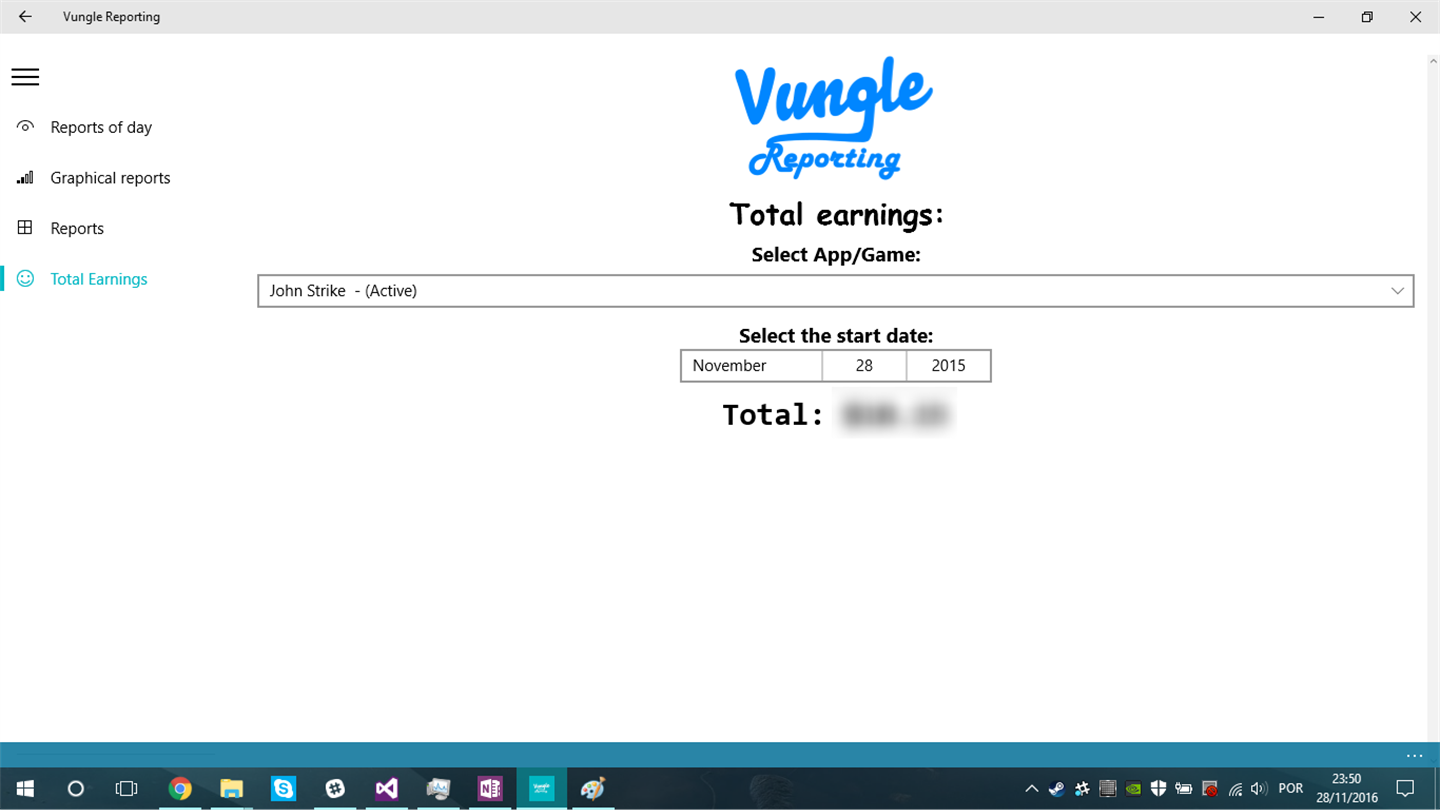The width and height of the screenshot is (1440, 810).
Task: Open Skype from the taskbar
Action: tap(284, 789)
